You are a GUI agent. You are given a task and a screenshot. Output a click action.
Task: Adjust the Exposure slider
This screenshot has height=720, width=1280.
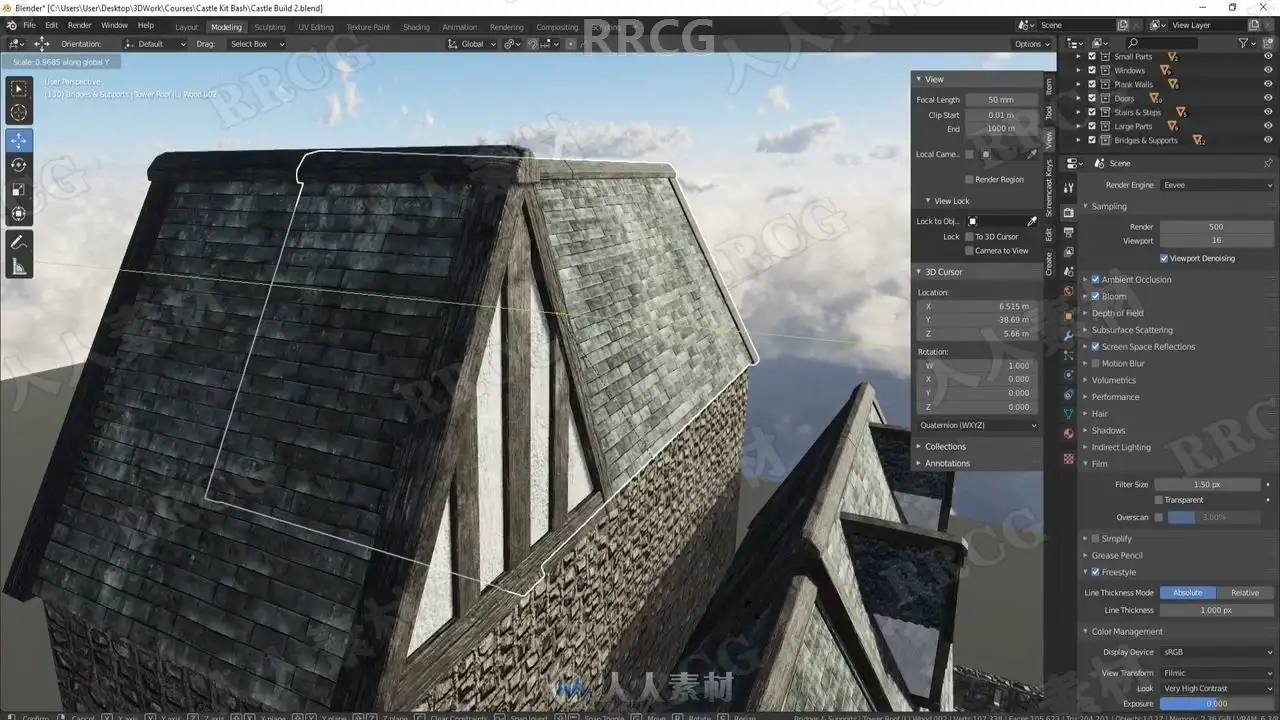pos(1217,704)
